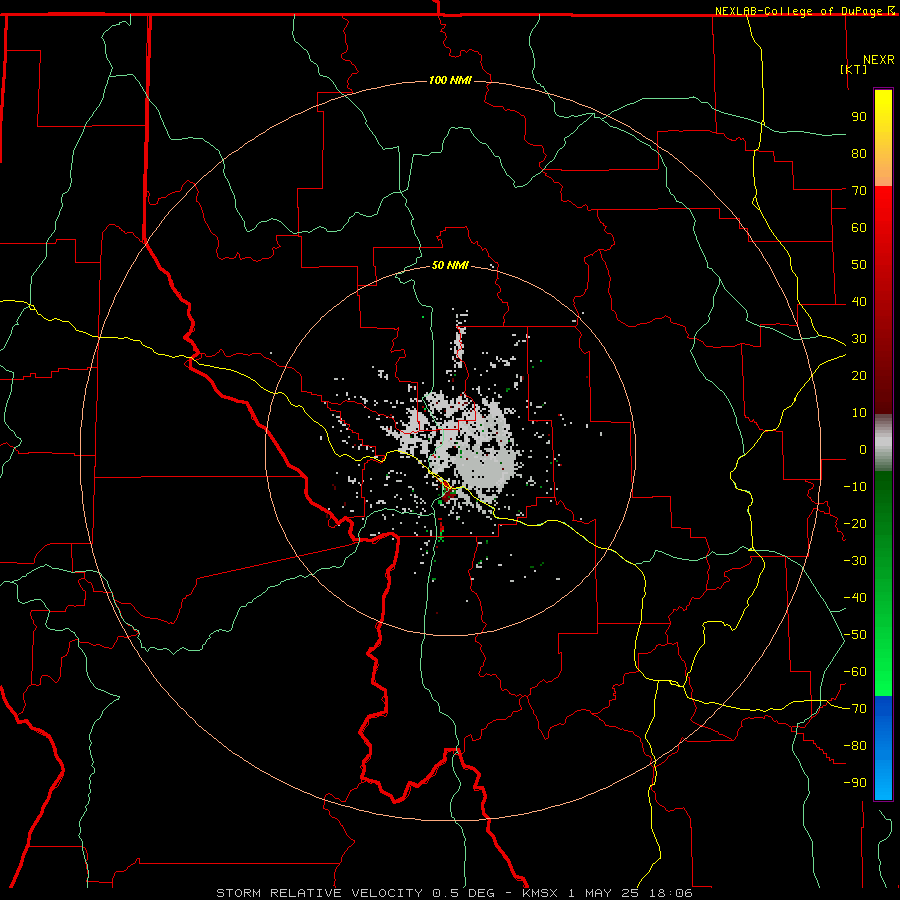Click the -70 value on the scale
This screenshot has height=900, width=900.
click(855, 709)
